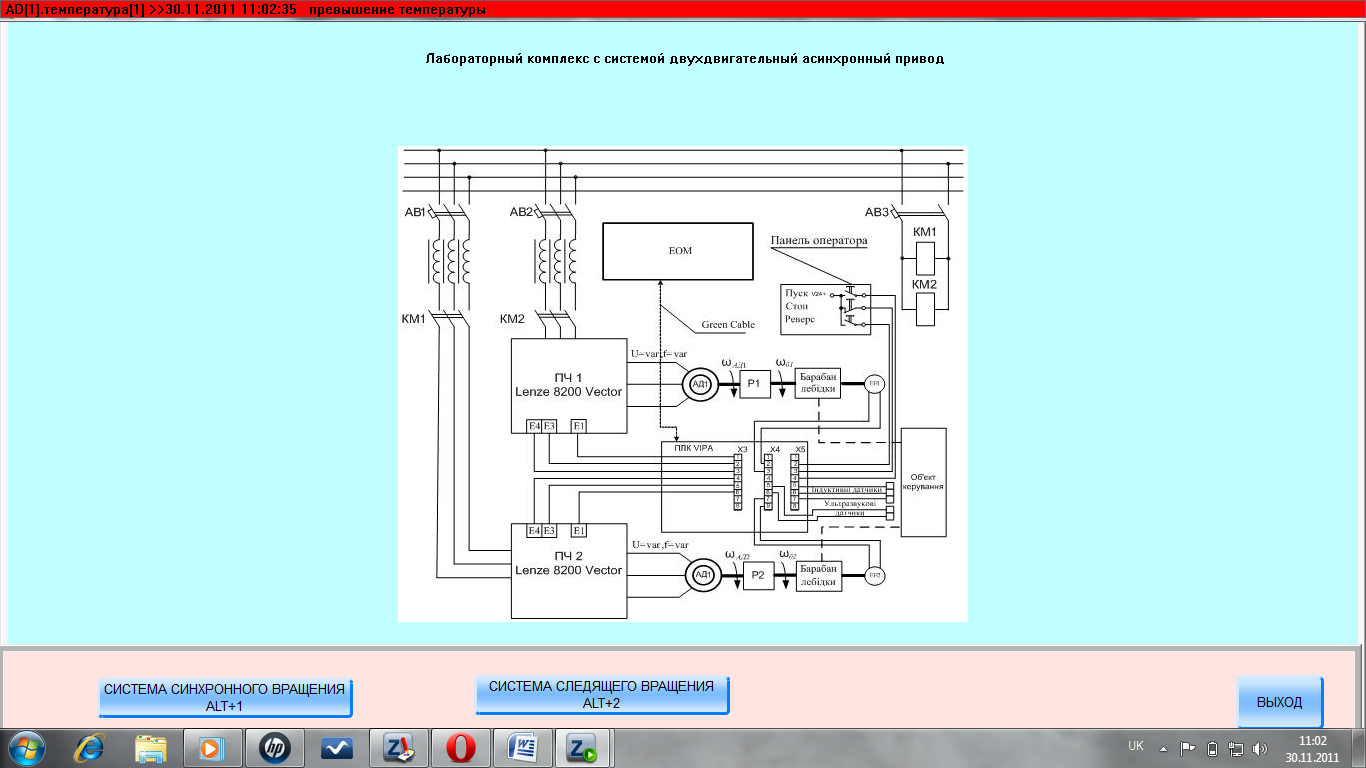Open the UK language input selector
This screenshot has height=768, width=1366.
coord(1136,746)
